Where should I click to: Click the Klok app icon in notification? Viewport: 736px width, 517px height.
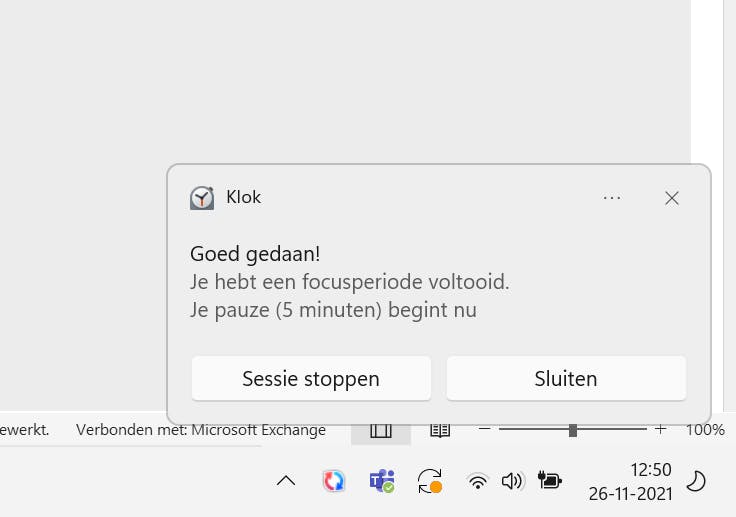click(x=202, y=198)
